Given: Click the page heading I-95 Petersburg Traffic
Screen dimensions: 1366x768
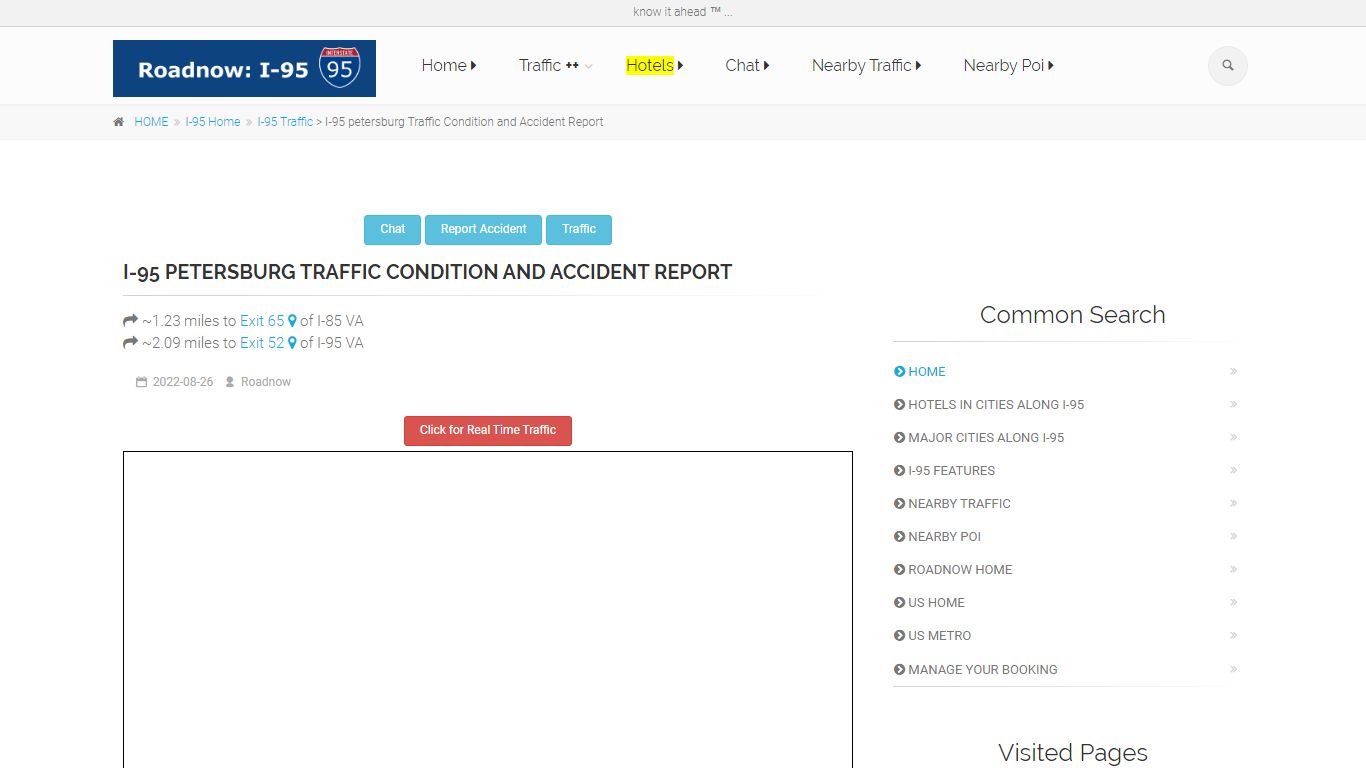Looking at the screenshot, I should pyautogui.click(x=427, y=272).
